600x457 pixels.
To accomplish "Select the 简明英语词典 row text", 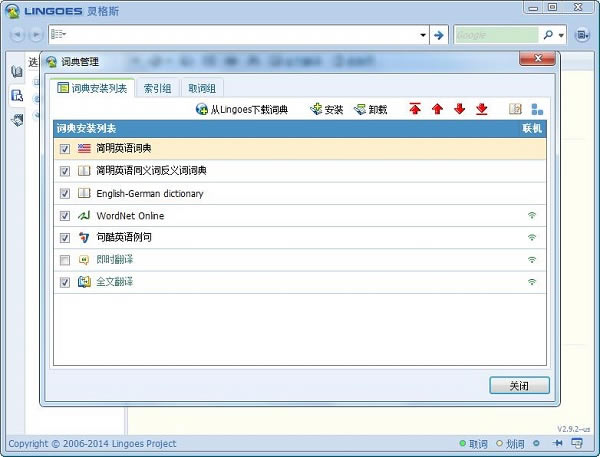I will (124, 149).
